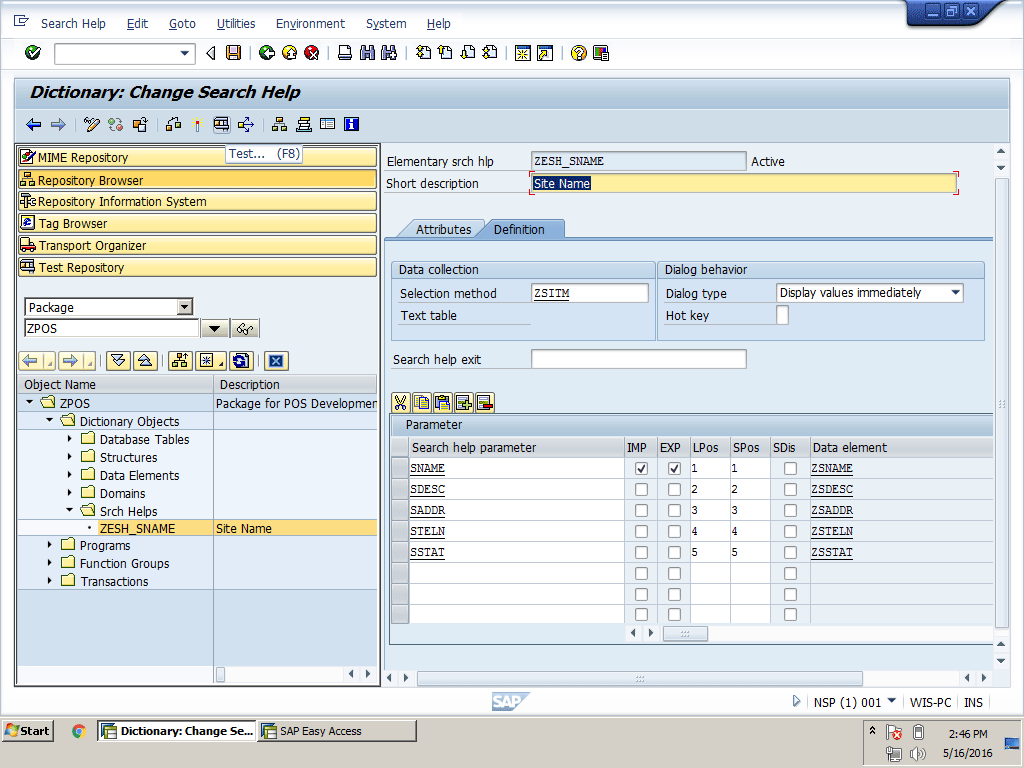The height and width of the screenshot is (768, 1024).
Task: Click the Print icon in the toolbar
Action: pos(344,53)
